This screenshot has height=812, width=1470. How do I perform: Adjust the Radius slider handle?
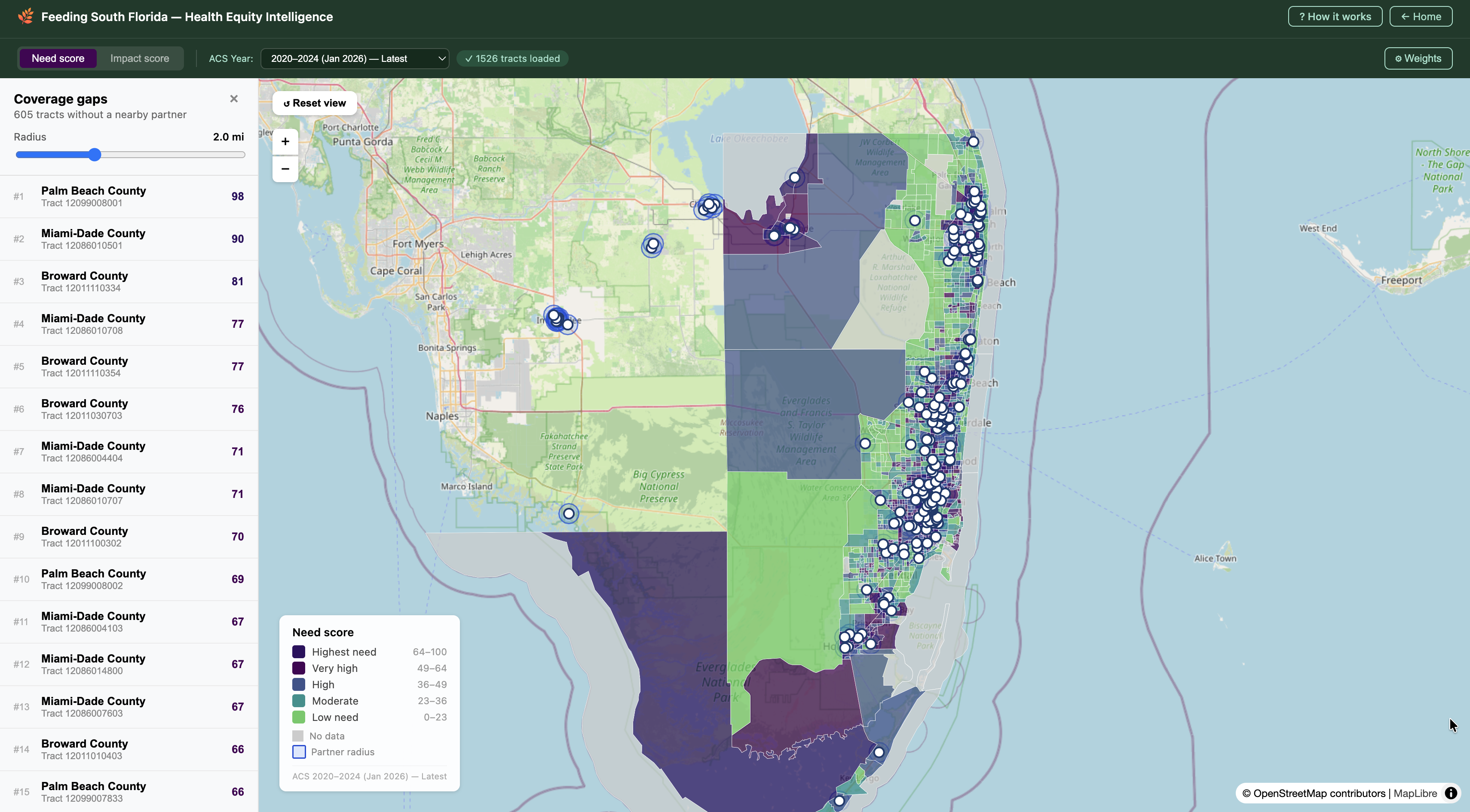95,155
